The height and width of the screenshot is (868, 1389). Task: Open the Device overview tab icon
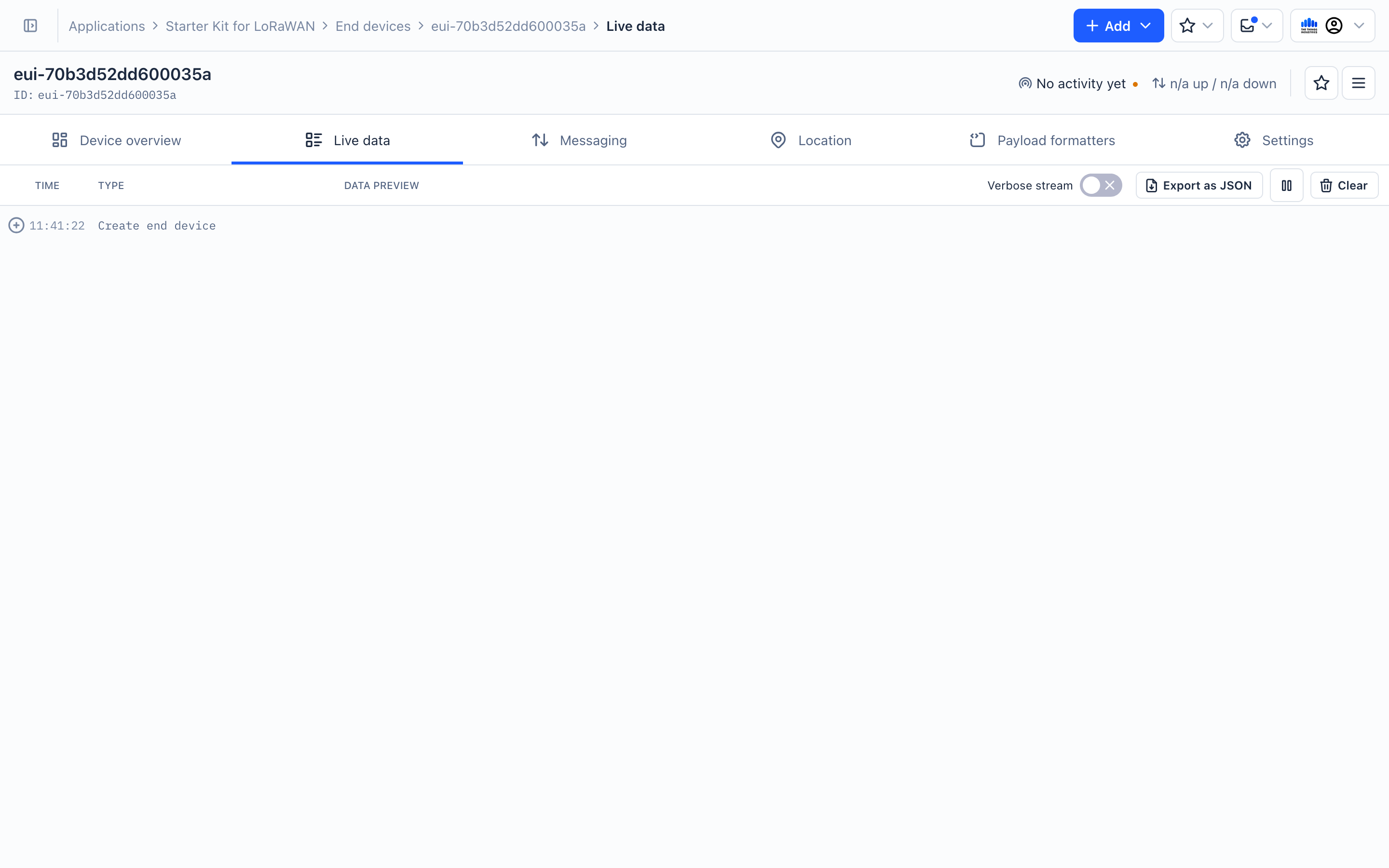click(x=60, y=139)
